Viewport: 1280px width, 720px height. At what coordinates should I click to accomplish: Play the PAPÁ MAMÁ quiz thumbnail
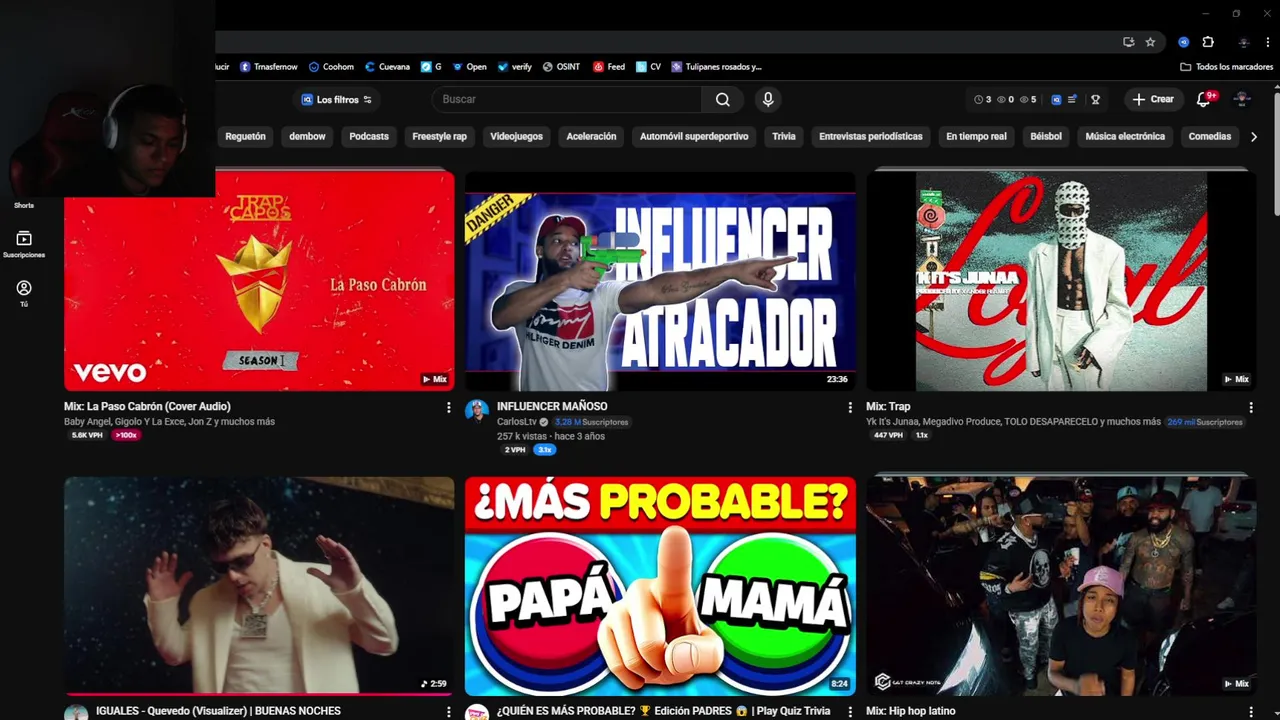tap(660, 586)
